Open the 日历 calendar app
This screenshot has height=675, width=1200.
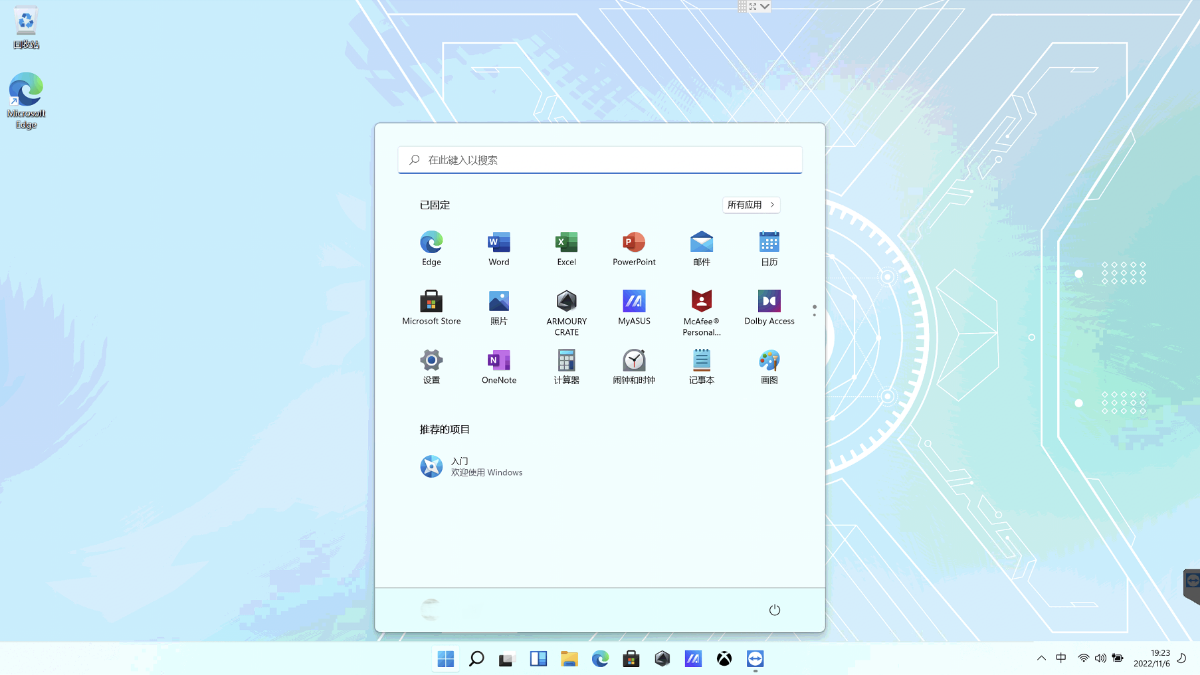(x=769, y=248)
